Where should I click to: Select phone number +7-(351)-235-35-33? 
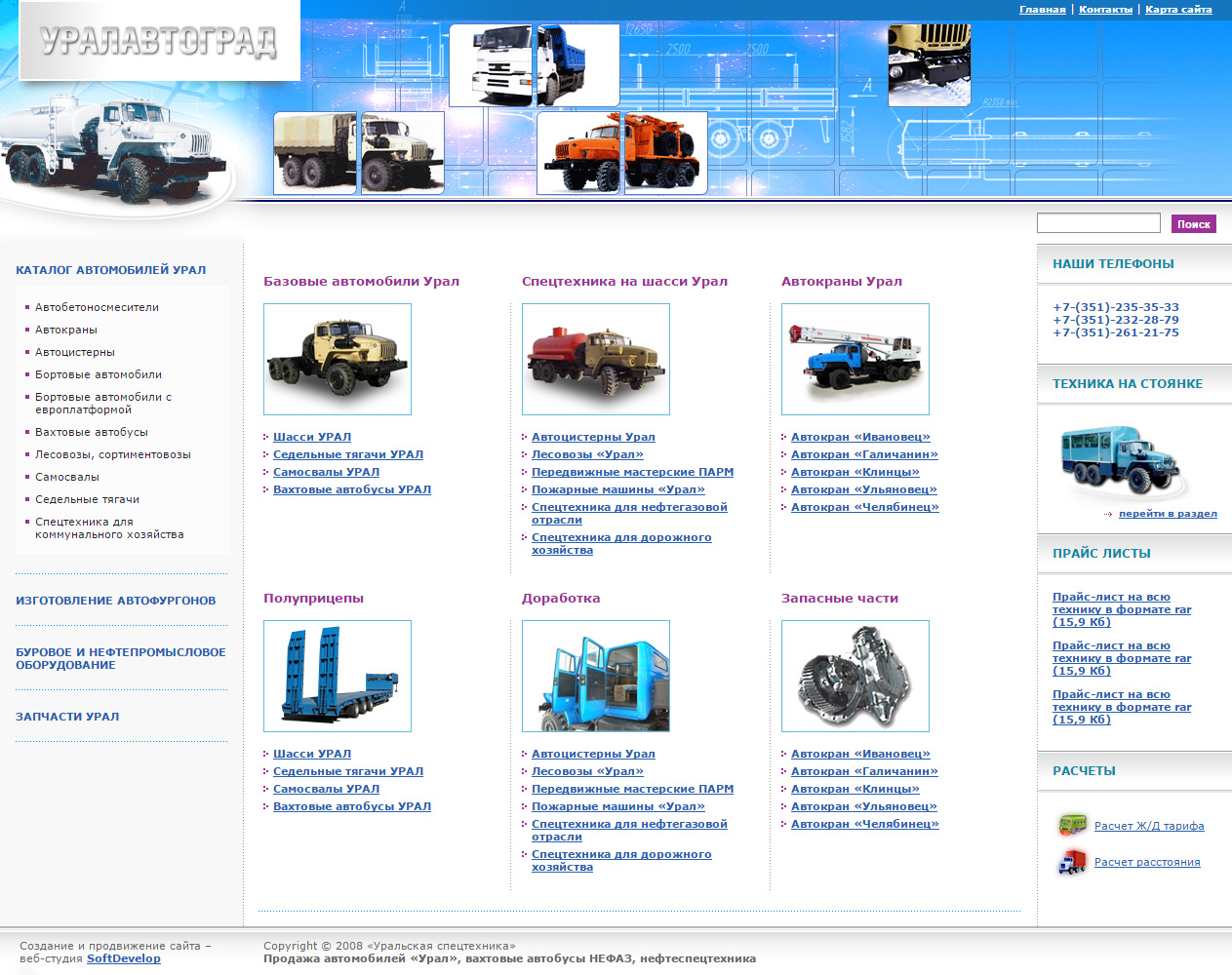(x=1116, y=307)
